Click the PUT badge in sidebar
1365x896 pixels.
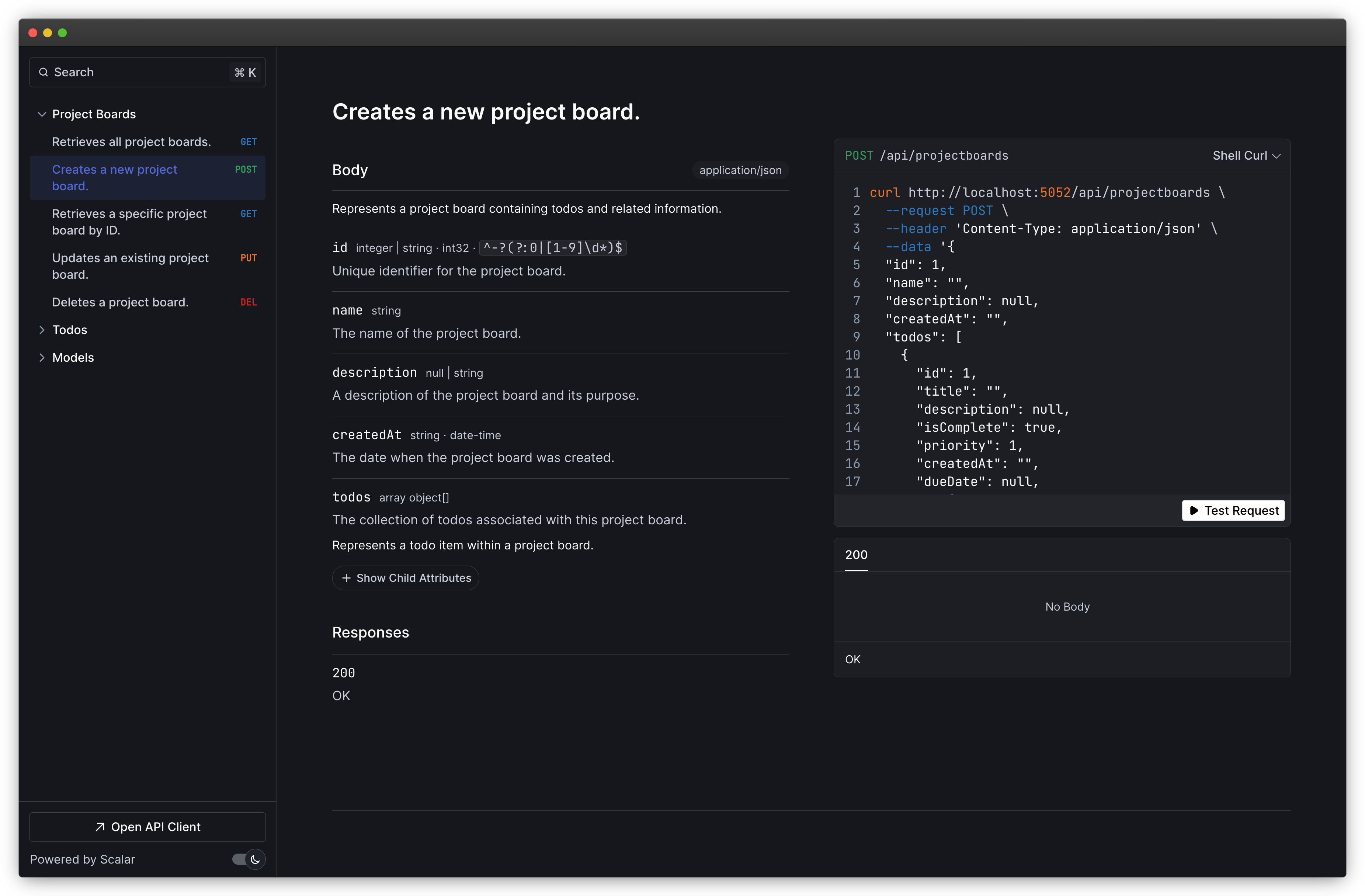(249, 258)
